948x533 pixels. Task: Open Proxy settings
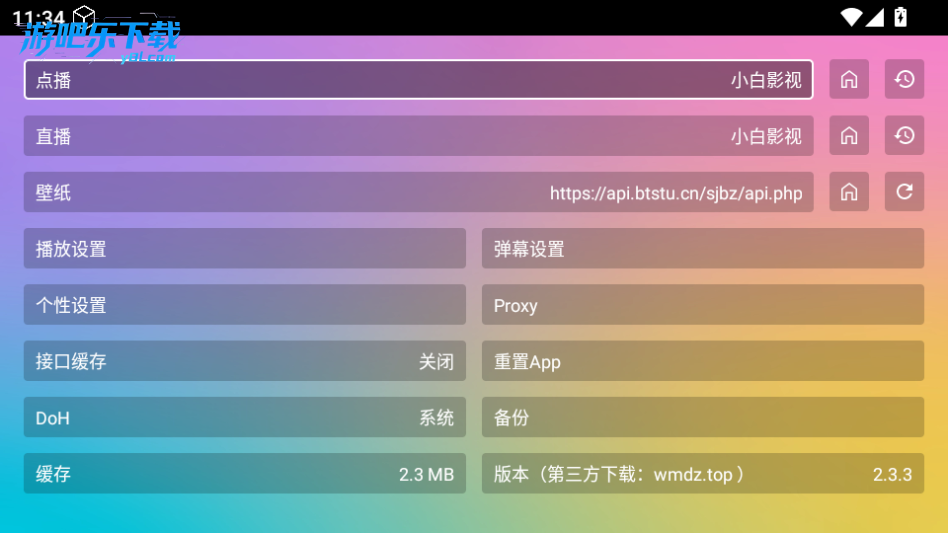click(x=703, y=305)
